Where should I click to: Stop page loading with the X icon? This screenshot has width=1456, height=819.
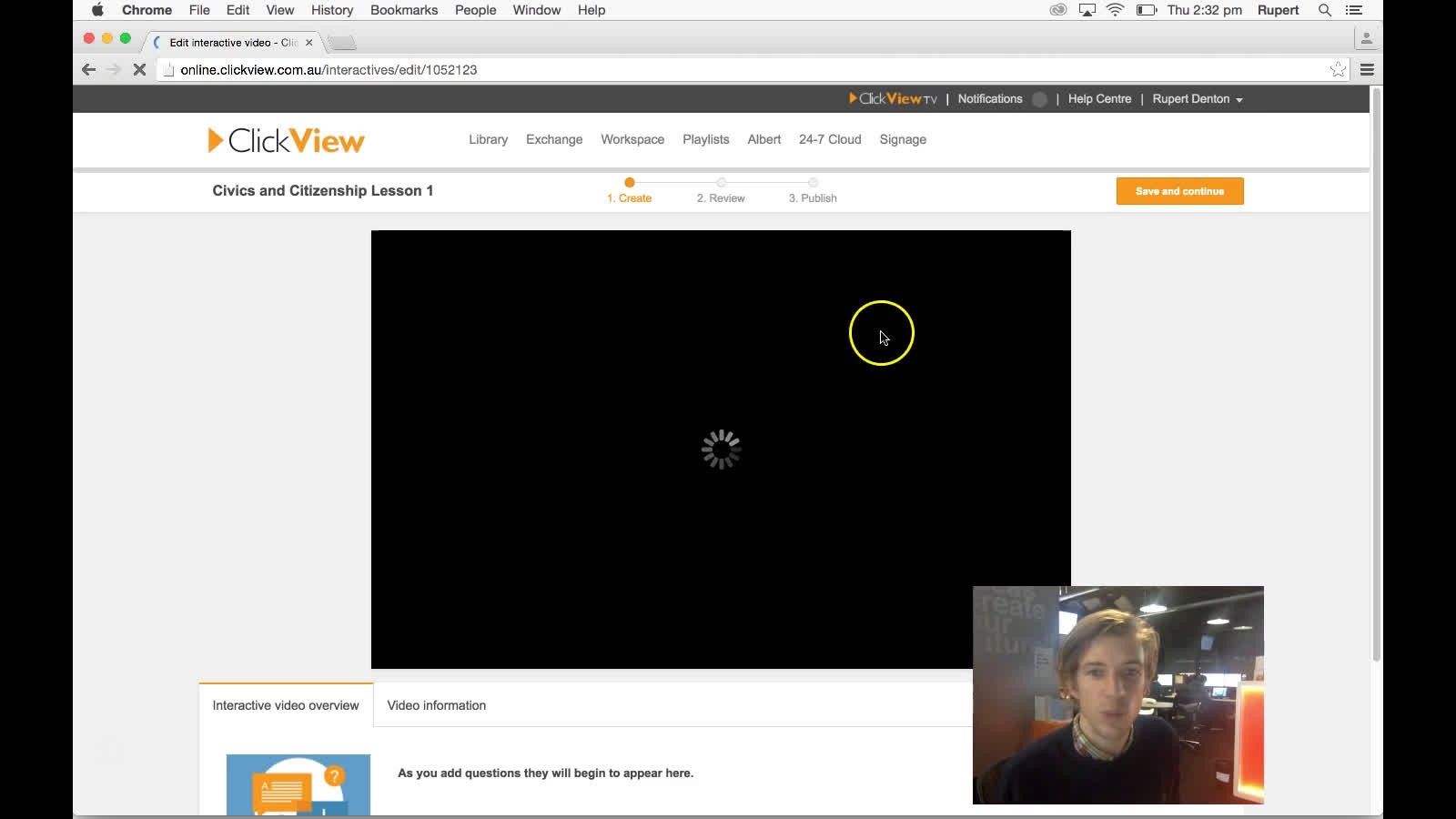click(x=139, y=69)
